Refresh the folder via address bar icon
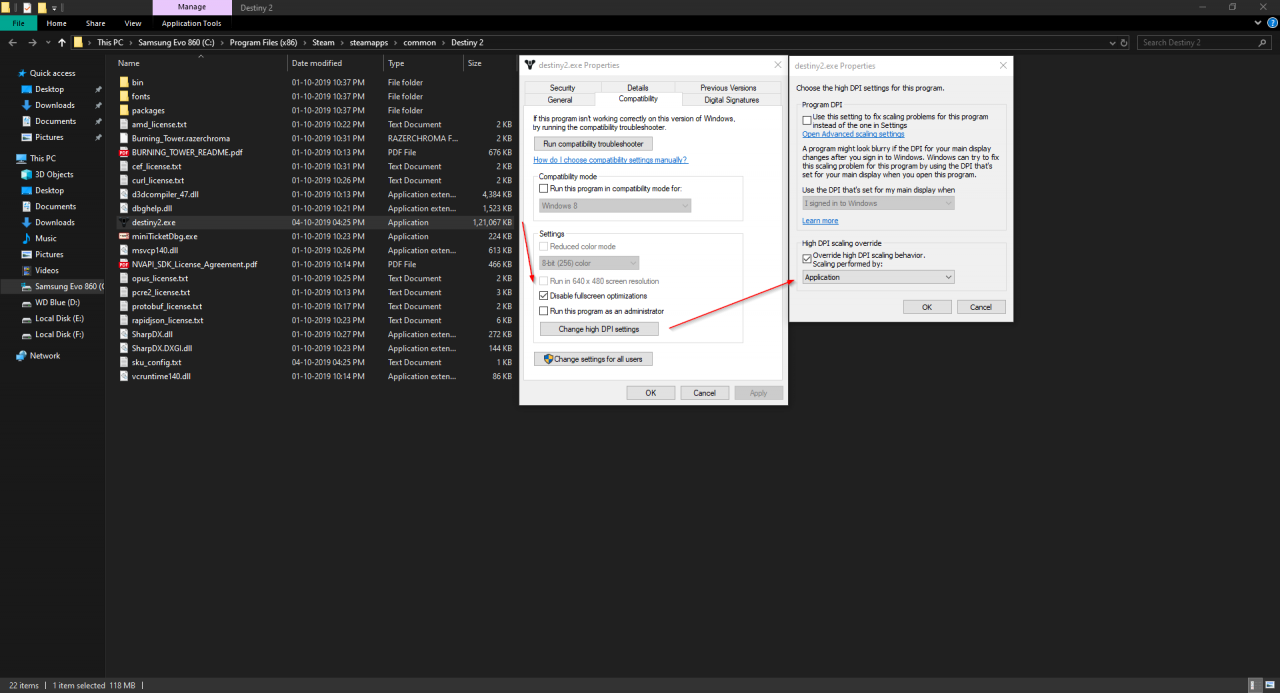This screenshot has width=1280, height=693. [x=1125, y=43]
